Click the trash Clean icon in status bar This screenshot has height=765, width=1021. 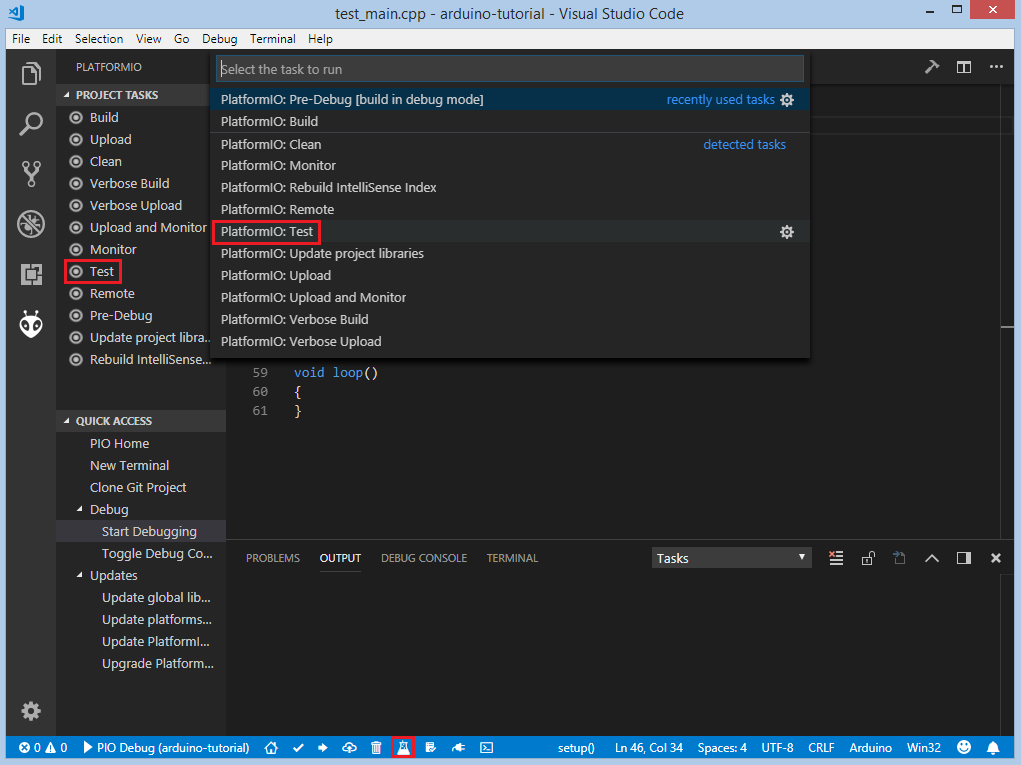pos(376,747)
